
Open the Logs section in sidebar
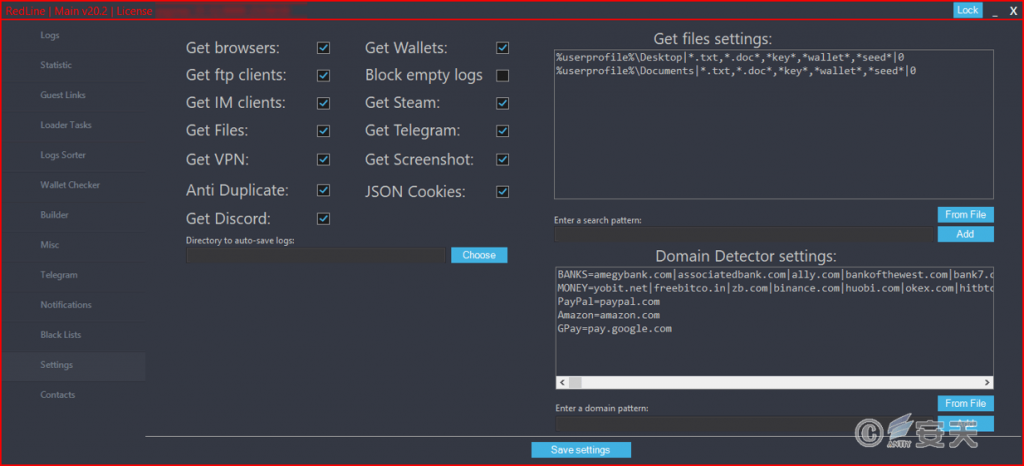(50, 35)
